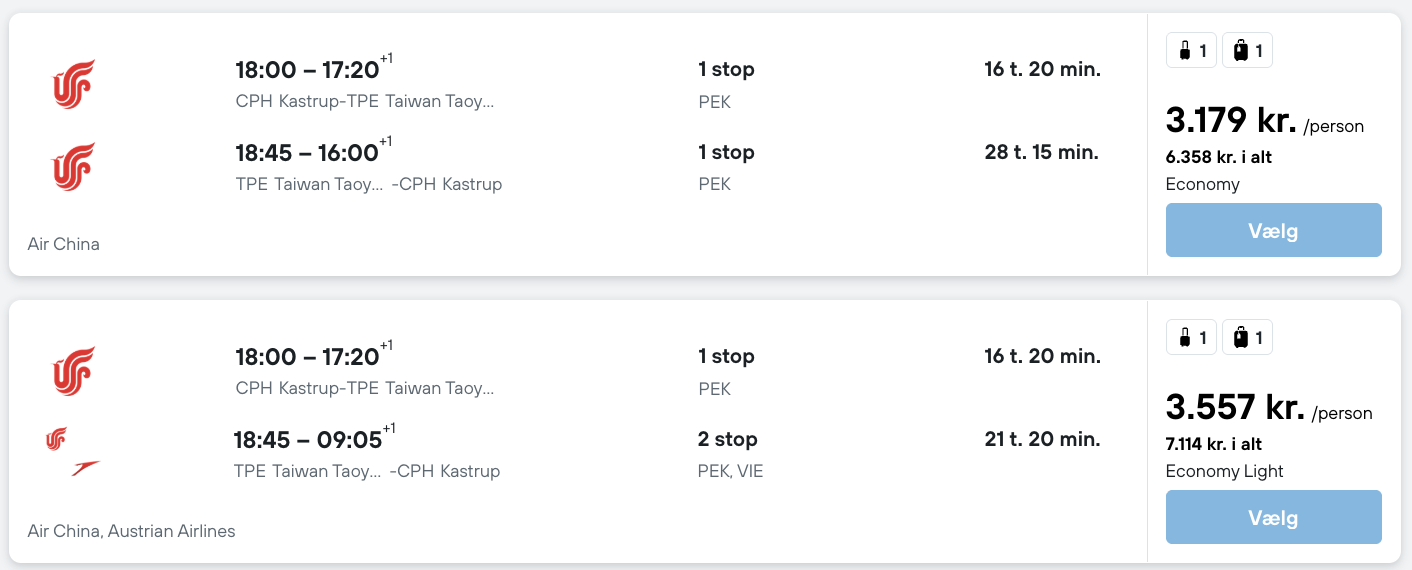
Task: Click Austrian Airlines logo on second card
Action: coord(86,467)
